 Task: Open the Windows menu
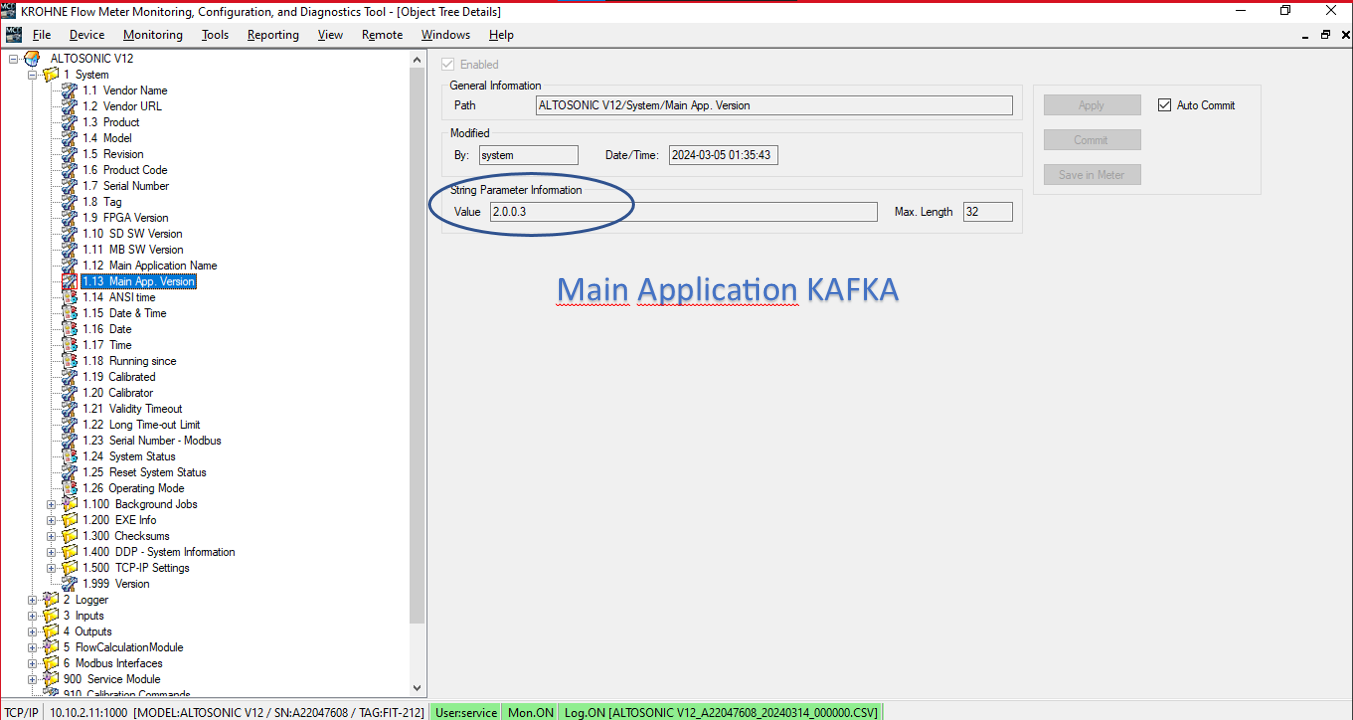pyautogui.click(x=445, y=35)
